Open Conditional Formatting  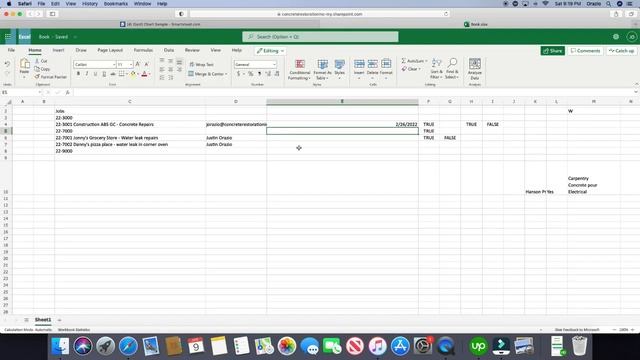(x=299, y=69)
